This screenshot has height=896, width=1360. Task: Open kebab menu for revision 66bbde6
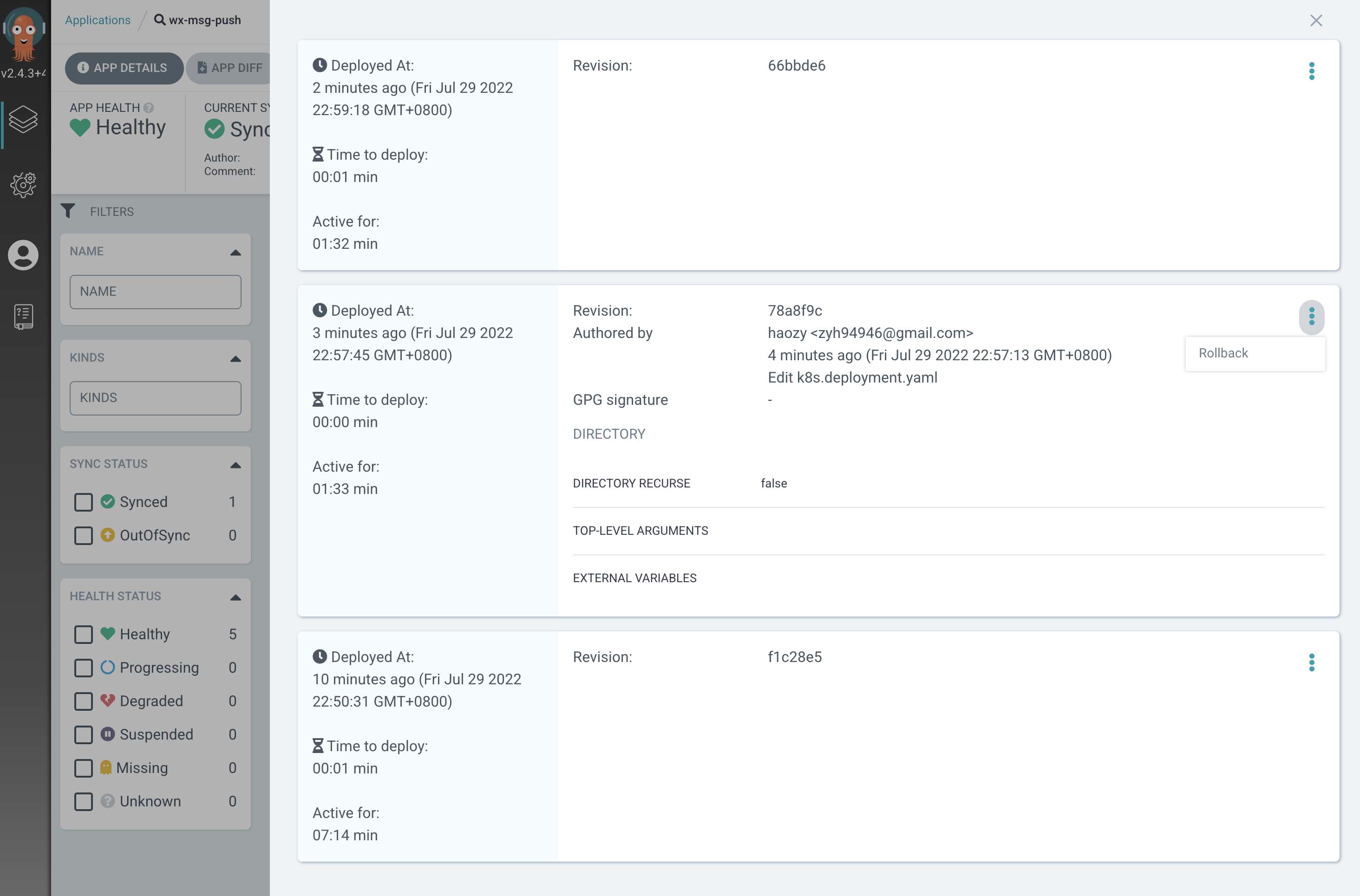point(1311,71)
